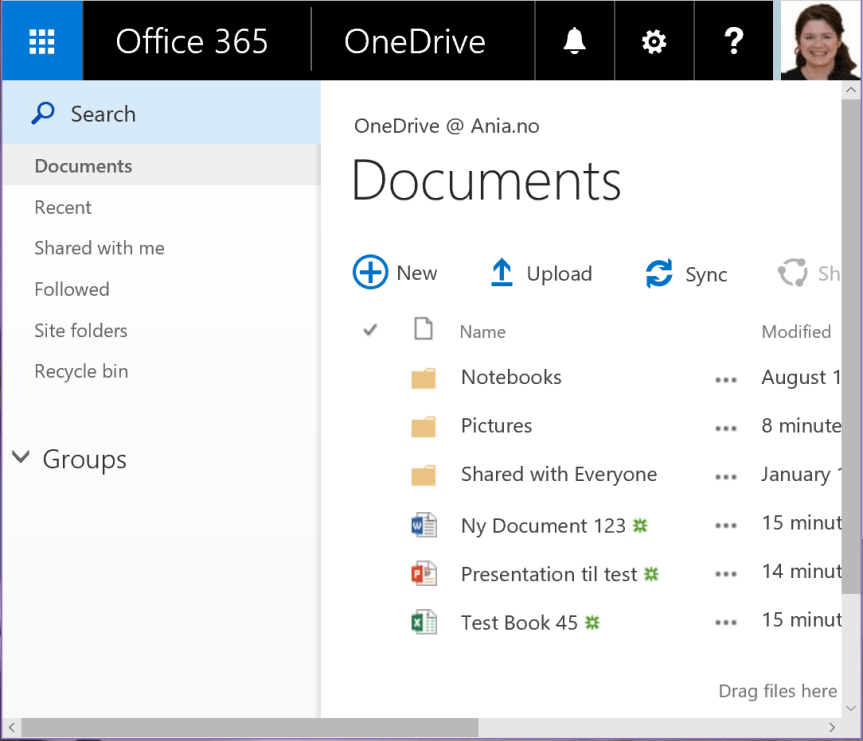Open the settings gear menu
Screen dimensions: 863x741
tap(653, 41)
